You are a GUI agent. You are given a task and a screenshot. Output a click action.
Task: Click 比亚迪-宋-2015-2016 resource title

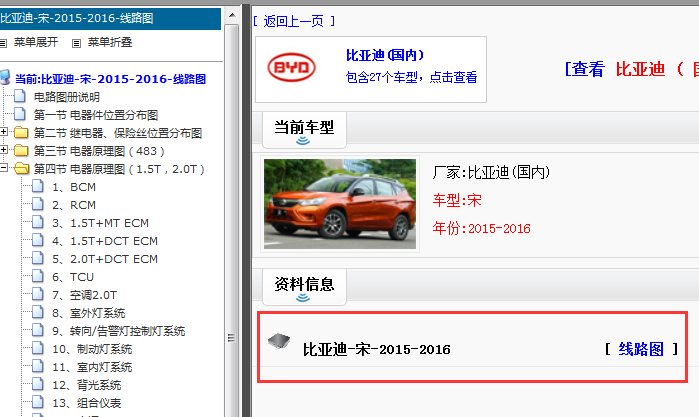(377, 349)
